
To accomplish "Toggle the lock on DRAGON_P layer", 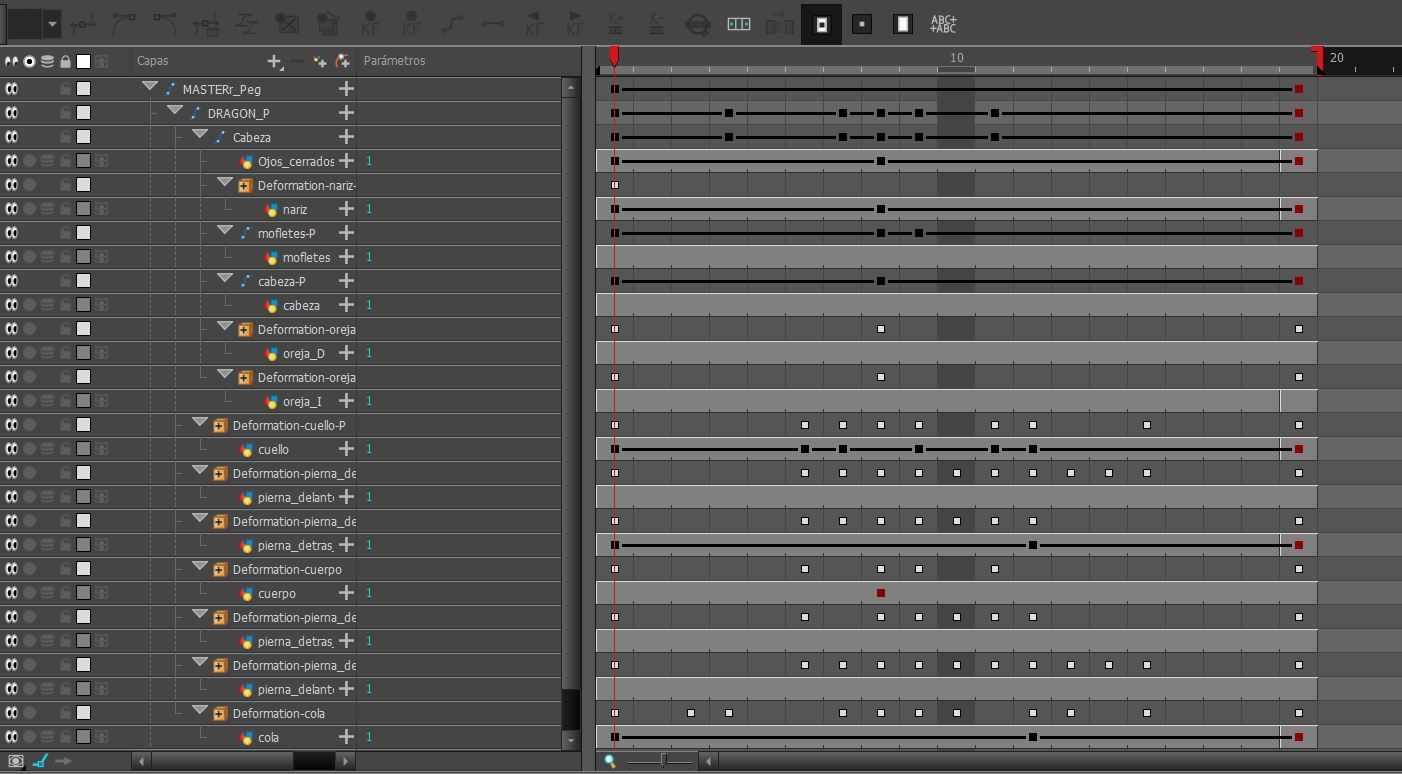I will 65,113.
